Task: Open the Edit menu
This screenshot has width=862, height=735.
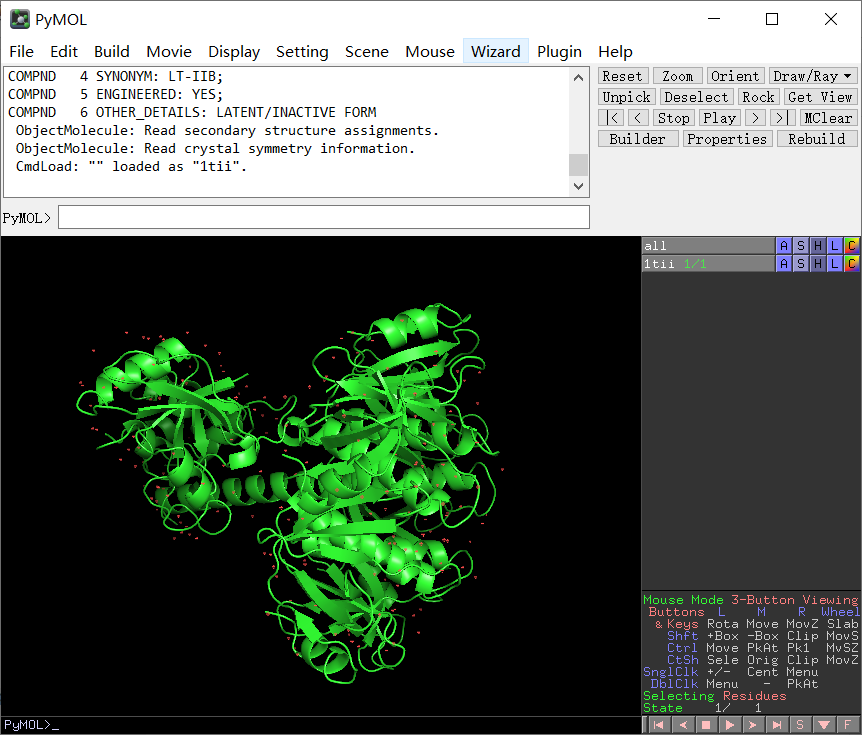Action: click(64, 52)
